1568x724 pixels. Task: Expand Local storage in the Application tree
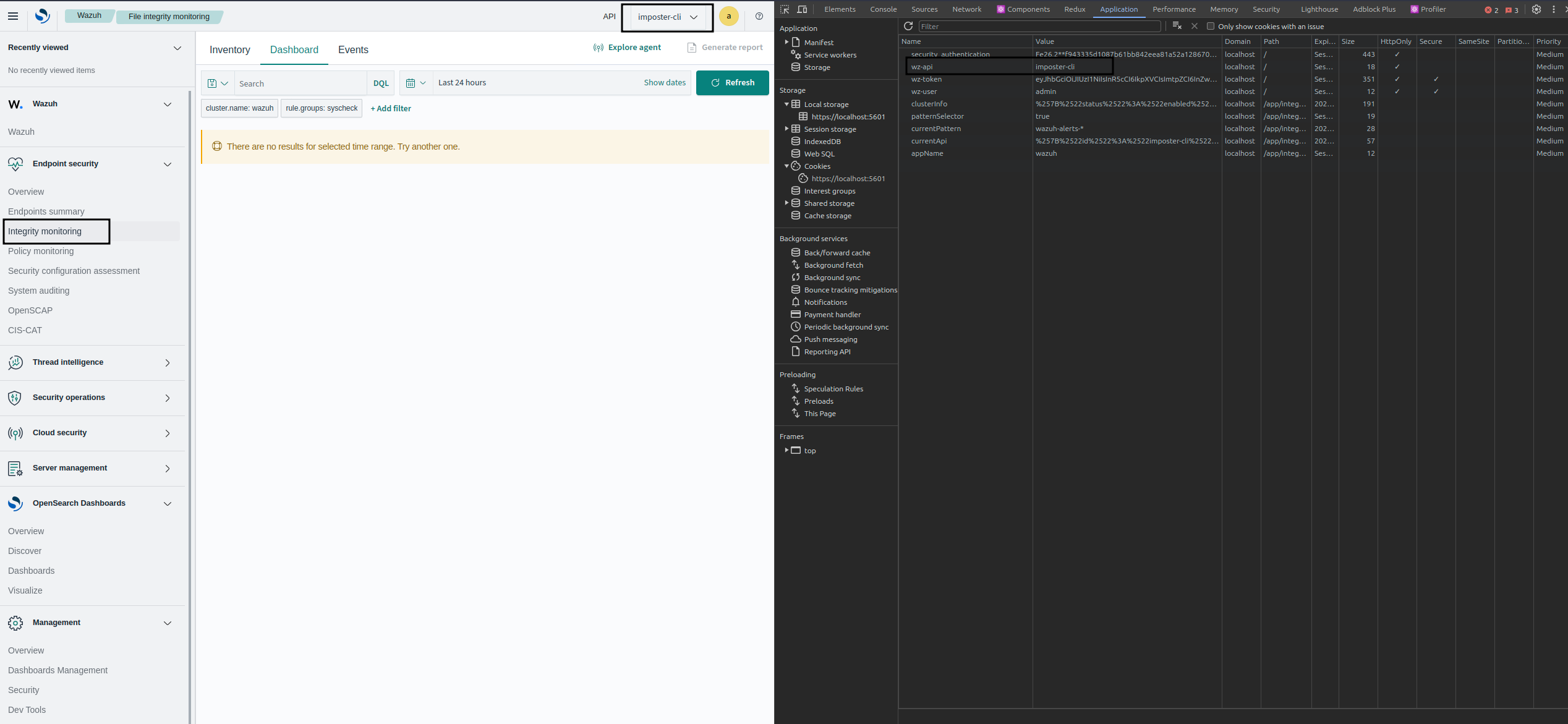(786, 104)
